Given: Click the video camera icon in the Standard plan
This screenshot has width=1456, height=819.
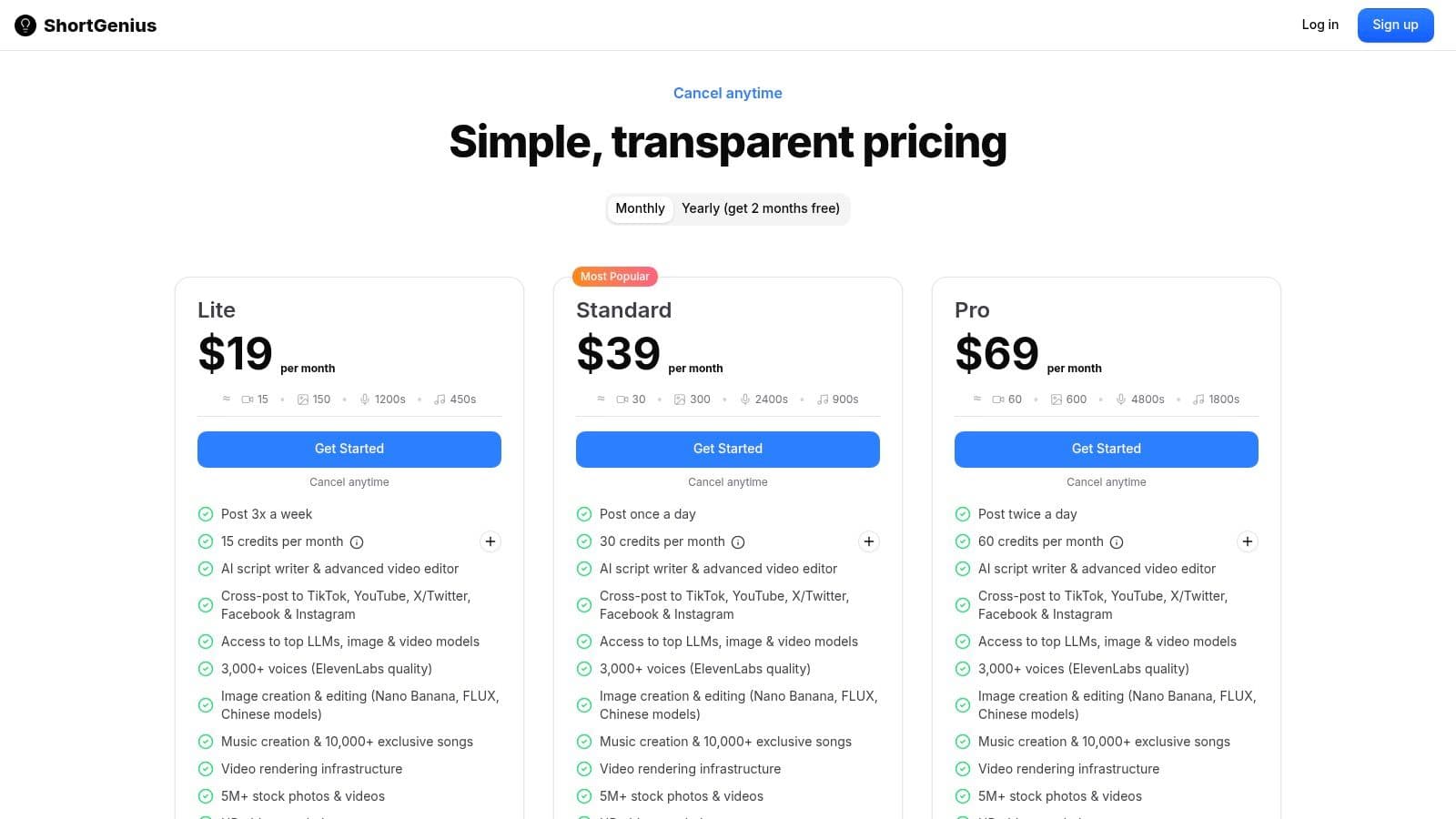Looking at the screenshot, I should [622, 399].
